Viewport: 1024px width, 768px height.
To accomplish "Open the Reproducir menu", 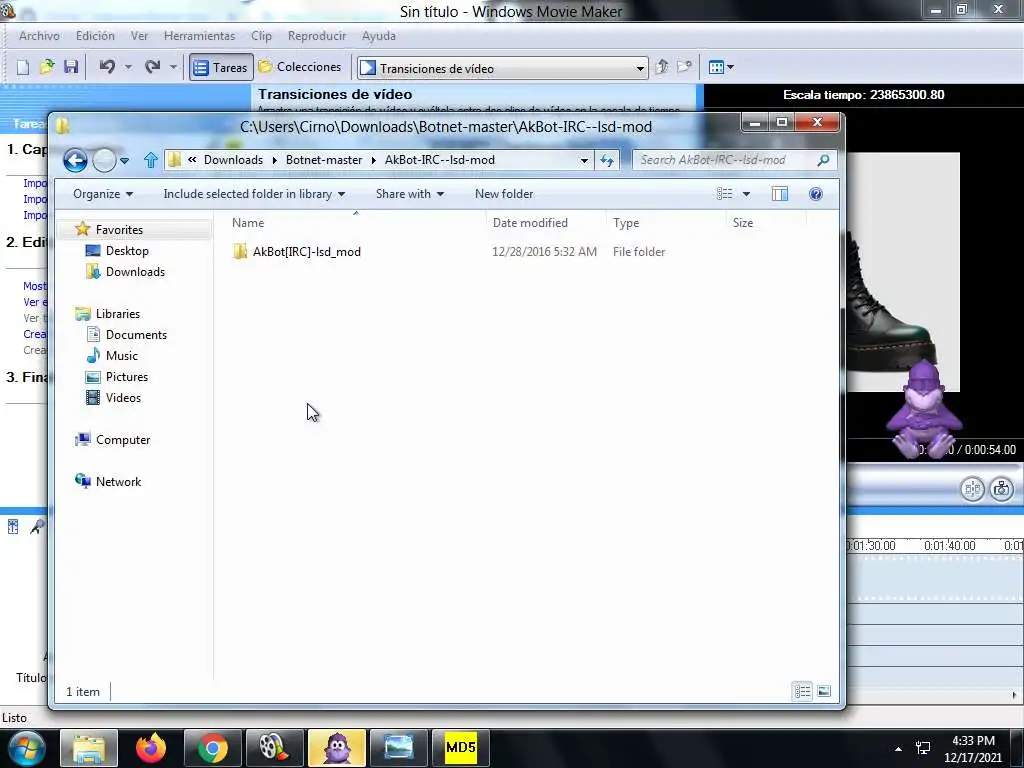I will [317, 36].
